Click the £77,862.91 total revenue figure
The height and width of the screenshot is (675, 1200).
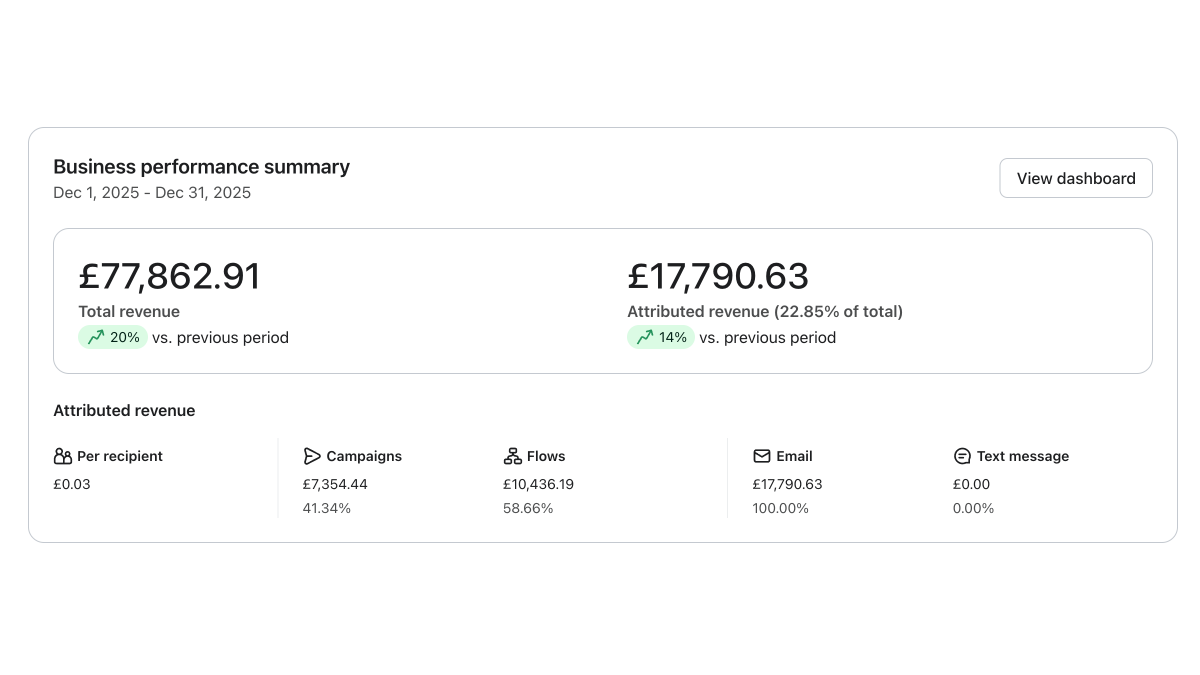(169, 276)
